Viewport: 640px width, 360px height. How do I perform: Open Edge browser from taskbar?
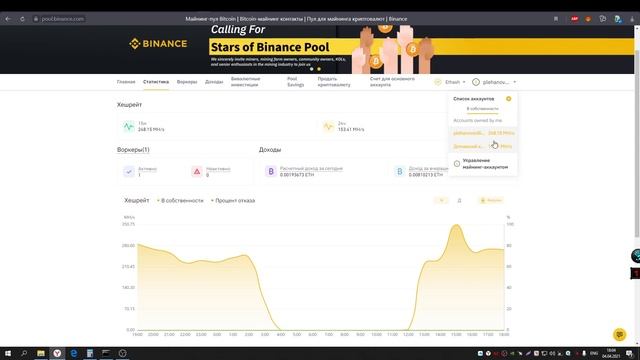tap(73, 353)
